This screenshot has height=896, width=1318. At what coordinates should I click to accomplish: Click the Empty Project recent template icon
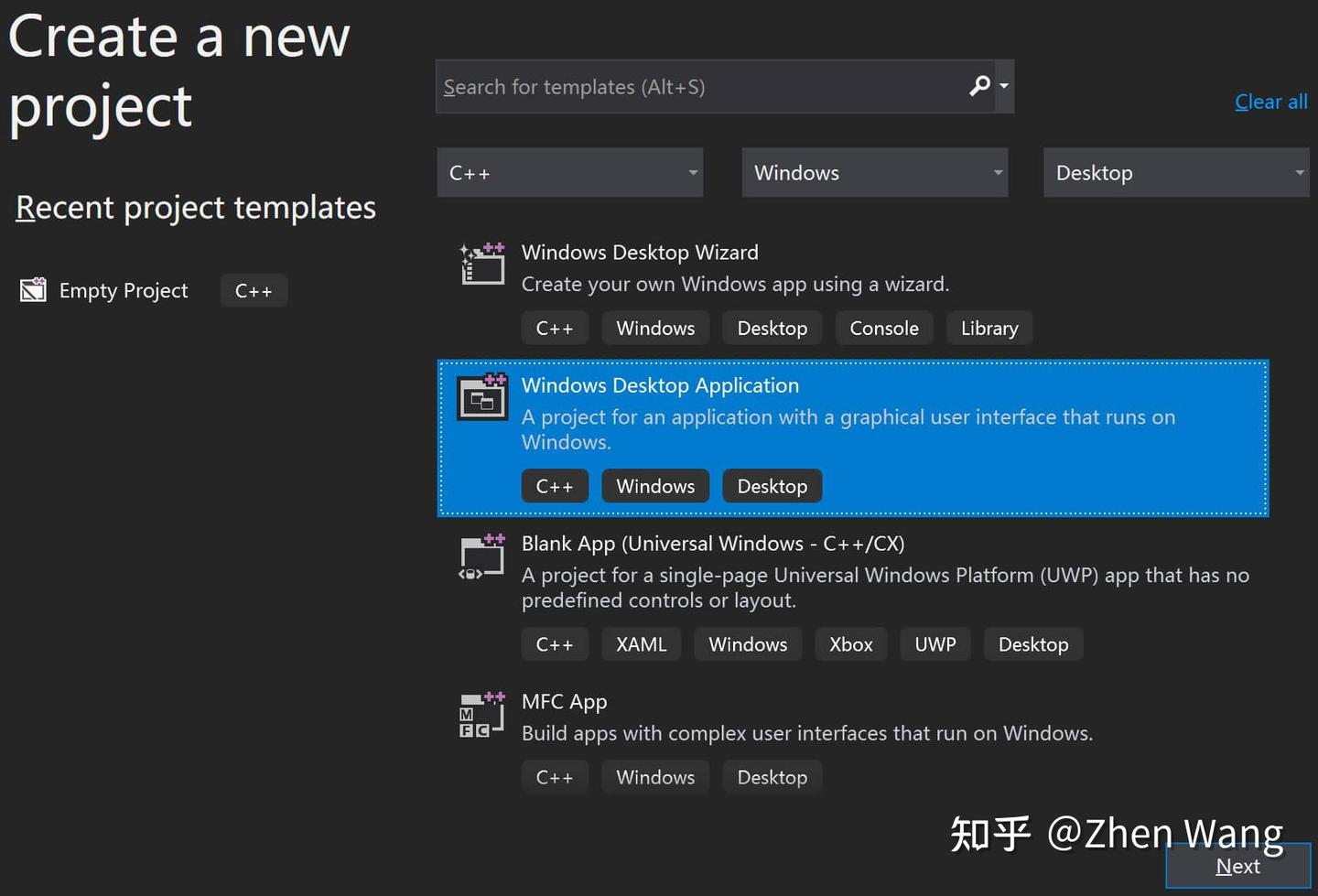pyautogui.click(x=33, y=289)
